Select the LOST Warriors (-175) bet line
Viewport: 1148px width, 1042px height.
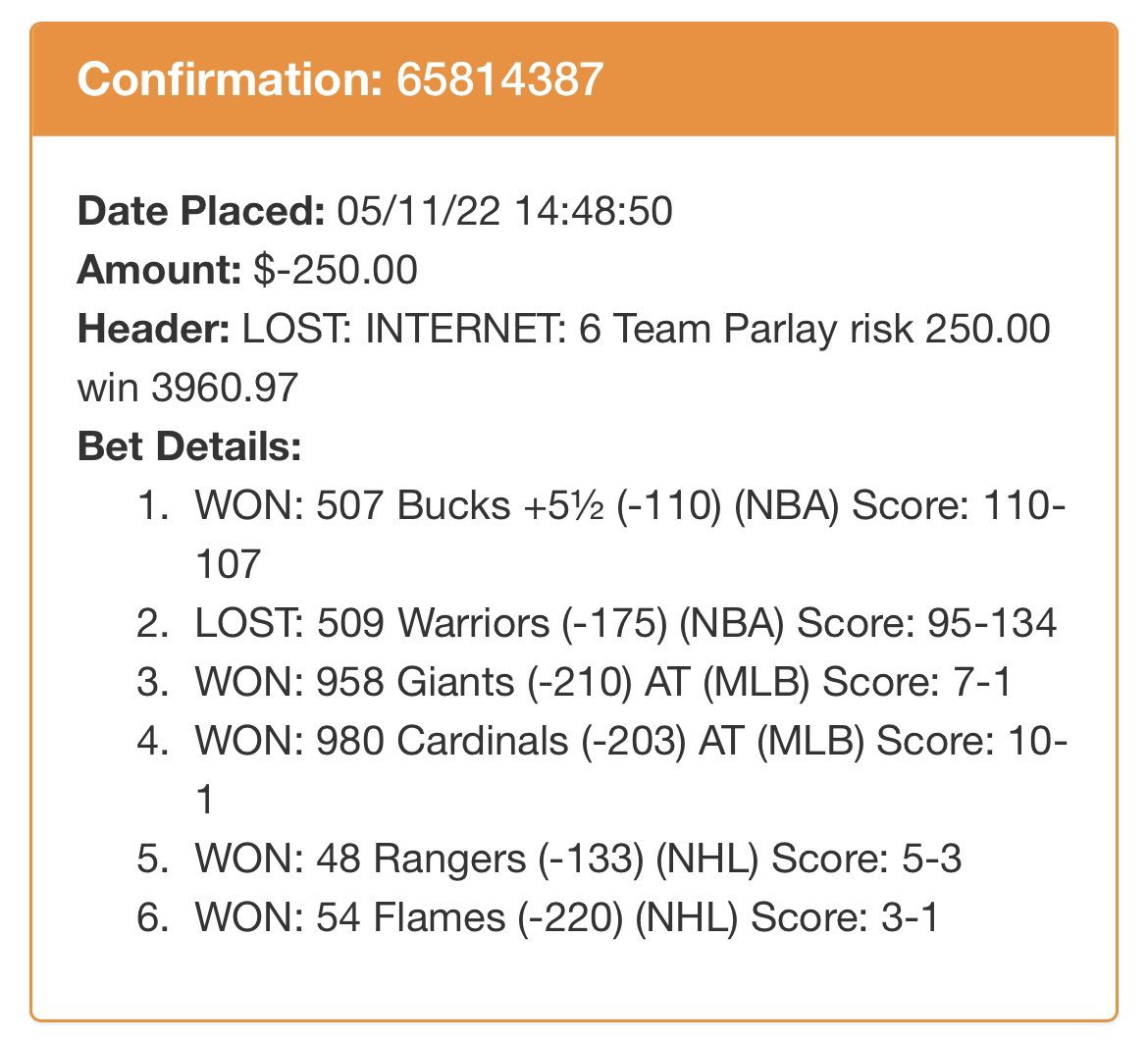[626, 623]
